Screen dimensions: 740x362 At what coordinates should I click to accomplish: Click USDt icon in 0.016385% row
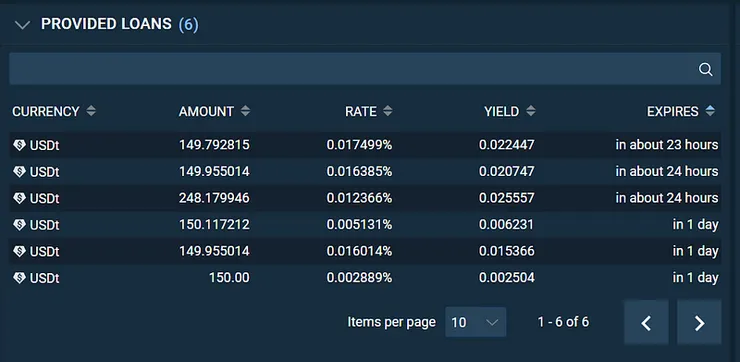[19, 172]
